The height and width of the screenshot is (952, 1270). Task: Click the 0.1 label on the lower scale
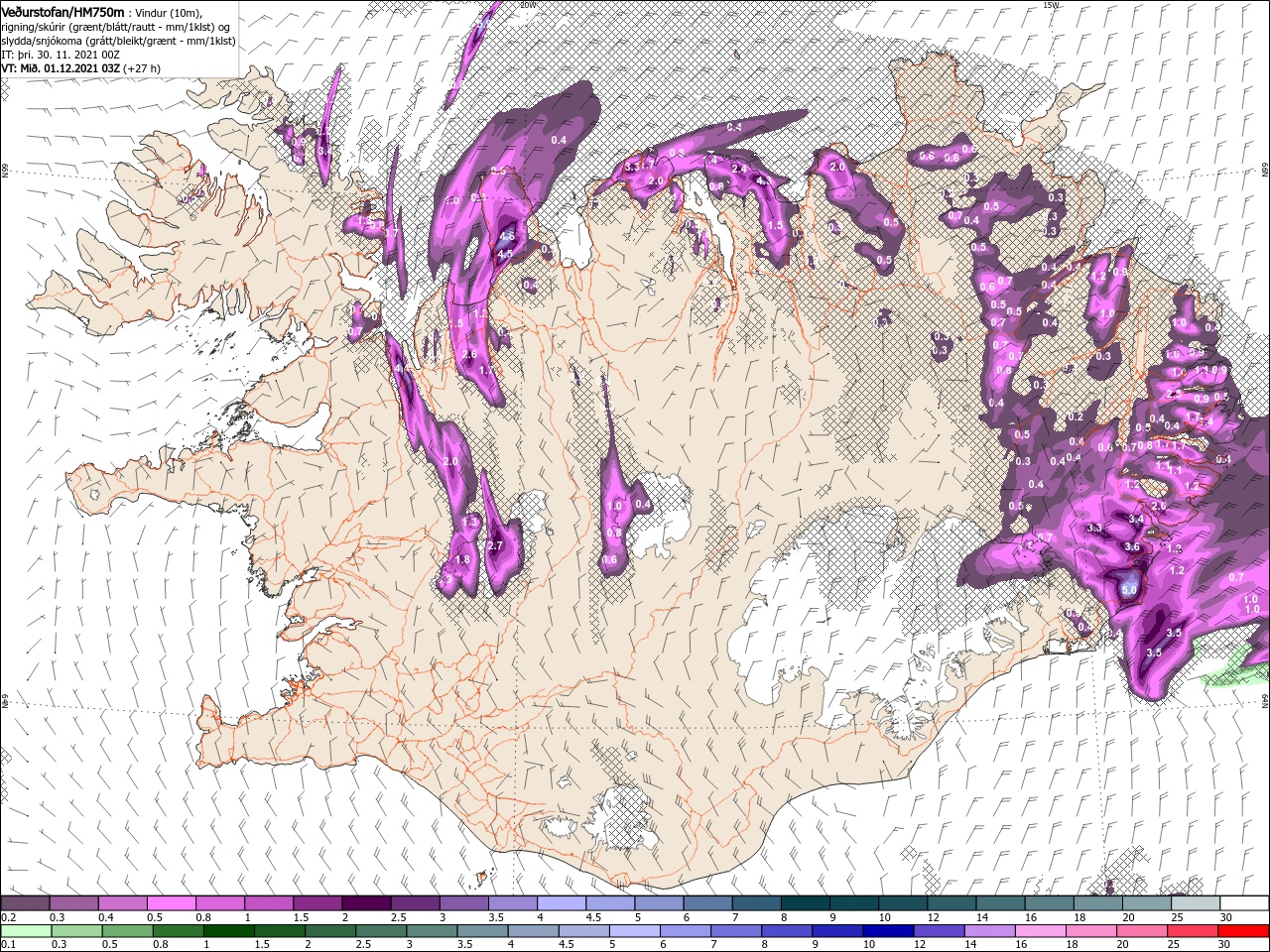8,945
